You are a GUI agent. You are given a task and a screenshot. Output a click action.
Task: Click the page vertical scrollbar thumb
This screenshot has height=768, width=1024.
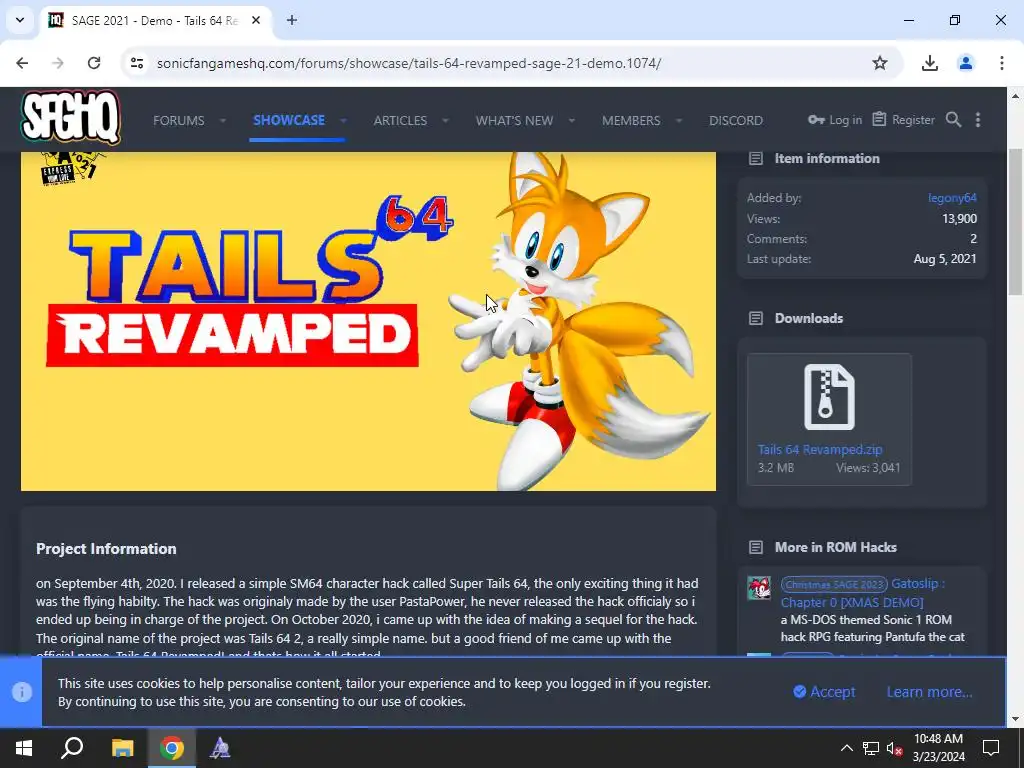point(1015,222)
